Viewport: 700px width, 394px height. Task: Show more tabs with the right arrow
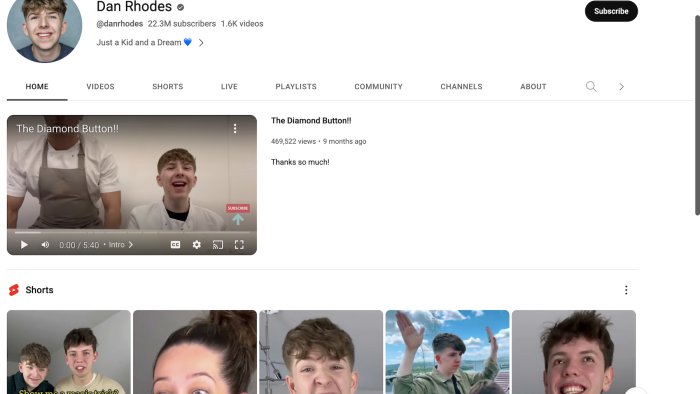point(621,87)
